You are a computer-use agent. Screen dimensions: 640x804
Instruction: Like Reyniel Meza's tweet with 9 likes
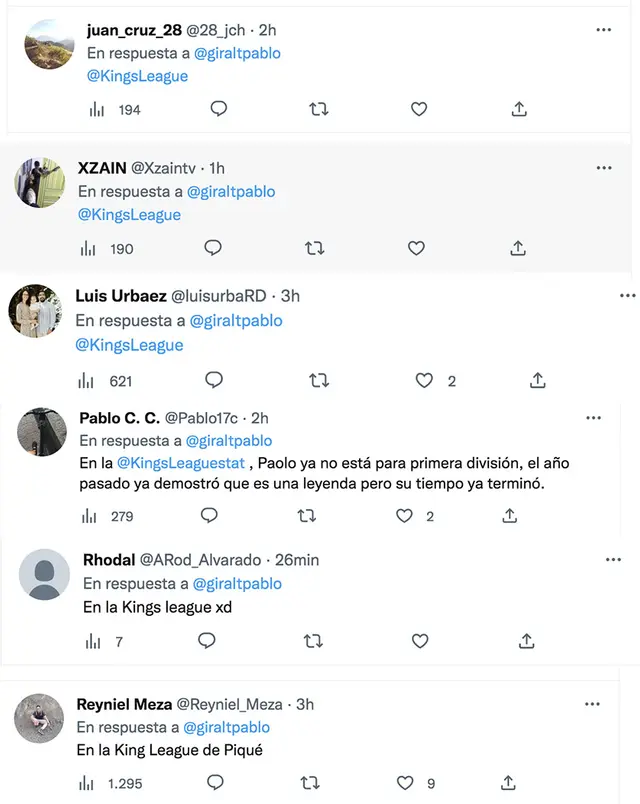pyautogui.click(x=404, y=782)
